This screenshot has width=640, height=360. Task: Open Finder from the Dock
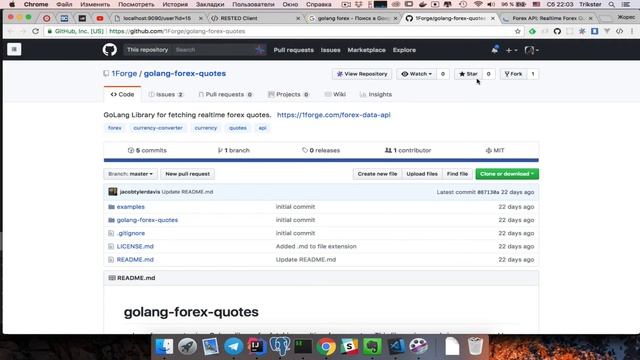tap(164, 347)
